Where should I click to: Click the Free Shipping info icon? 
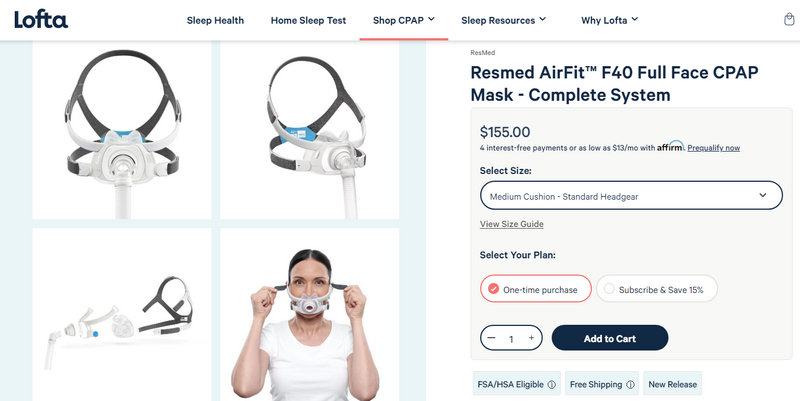click(630, 385)
